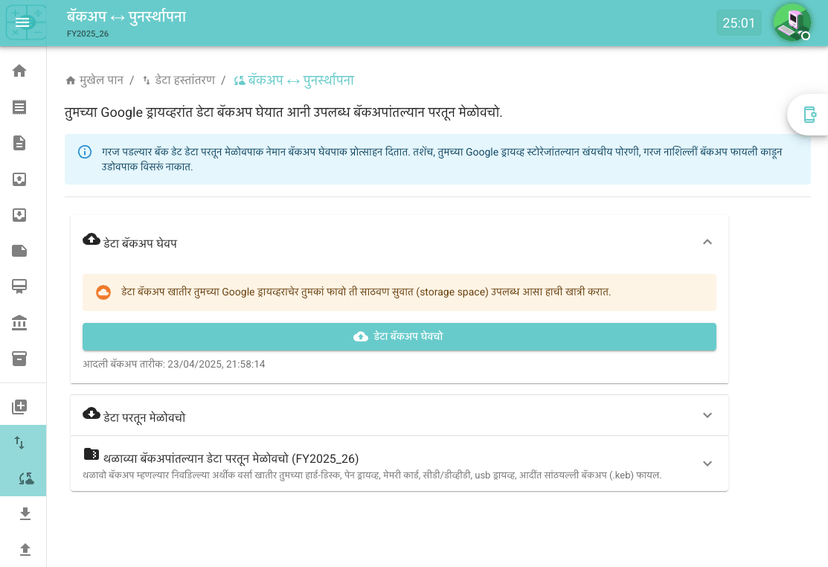Select the backup-restore sidebar menu item
The width and height of the screenshot is (828, 567).
pyautogui.click(x=27, y=479)
